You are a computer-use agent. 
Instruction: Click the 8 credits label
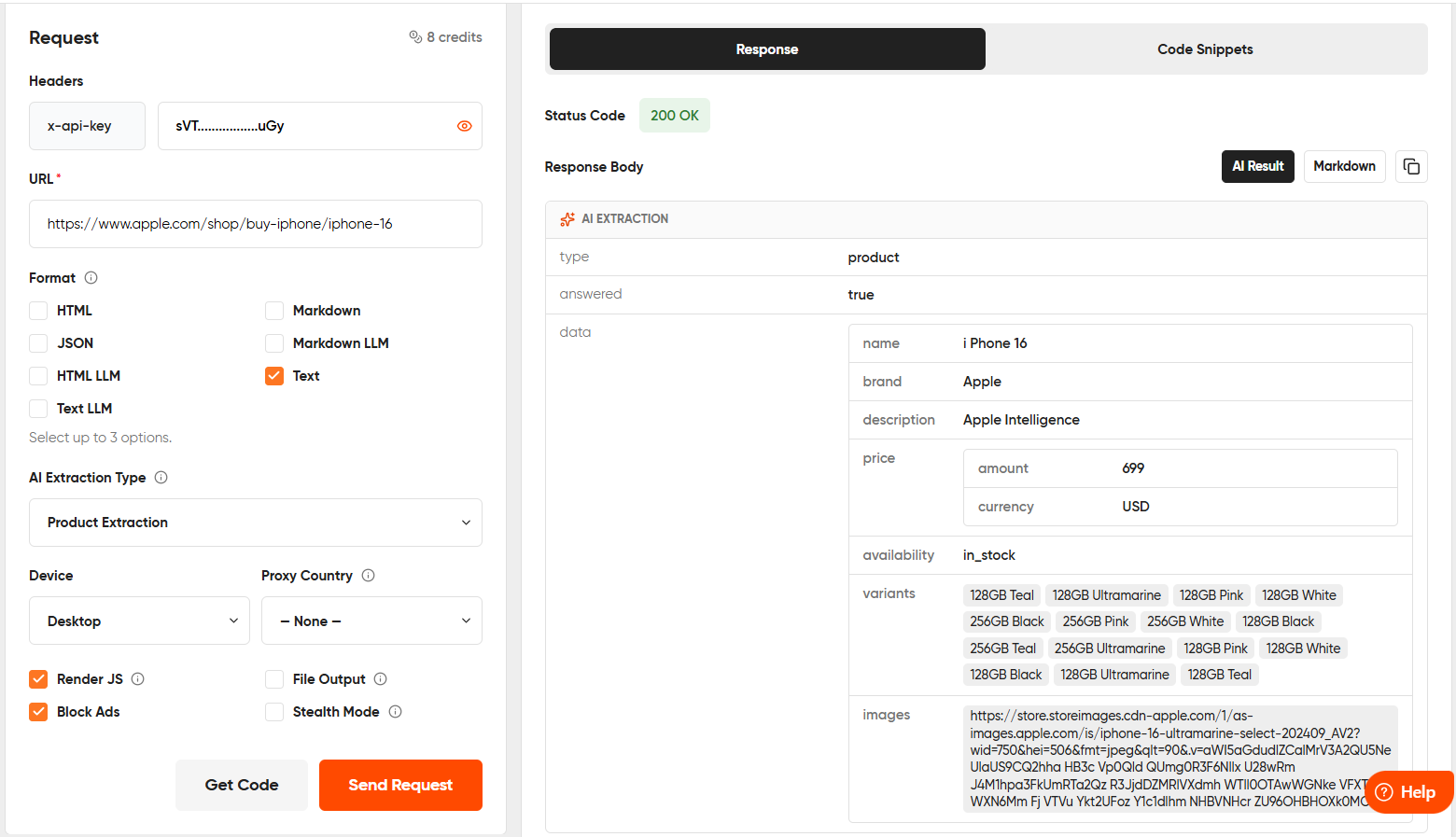point(455,37)
